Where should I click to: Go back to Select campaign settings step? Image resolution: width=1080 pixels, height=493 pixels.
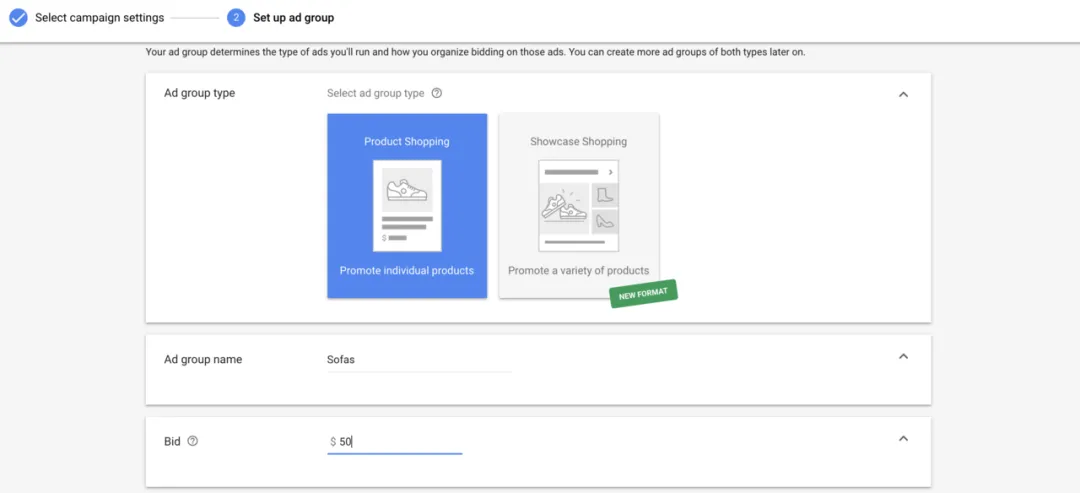[100, 18]
